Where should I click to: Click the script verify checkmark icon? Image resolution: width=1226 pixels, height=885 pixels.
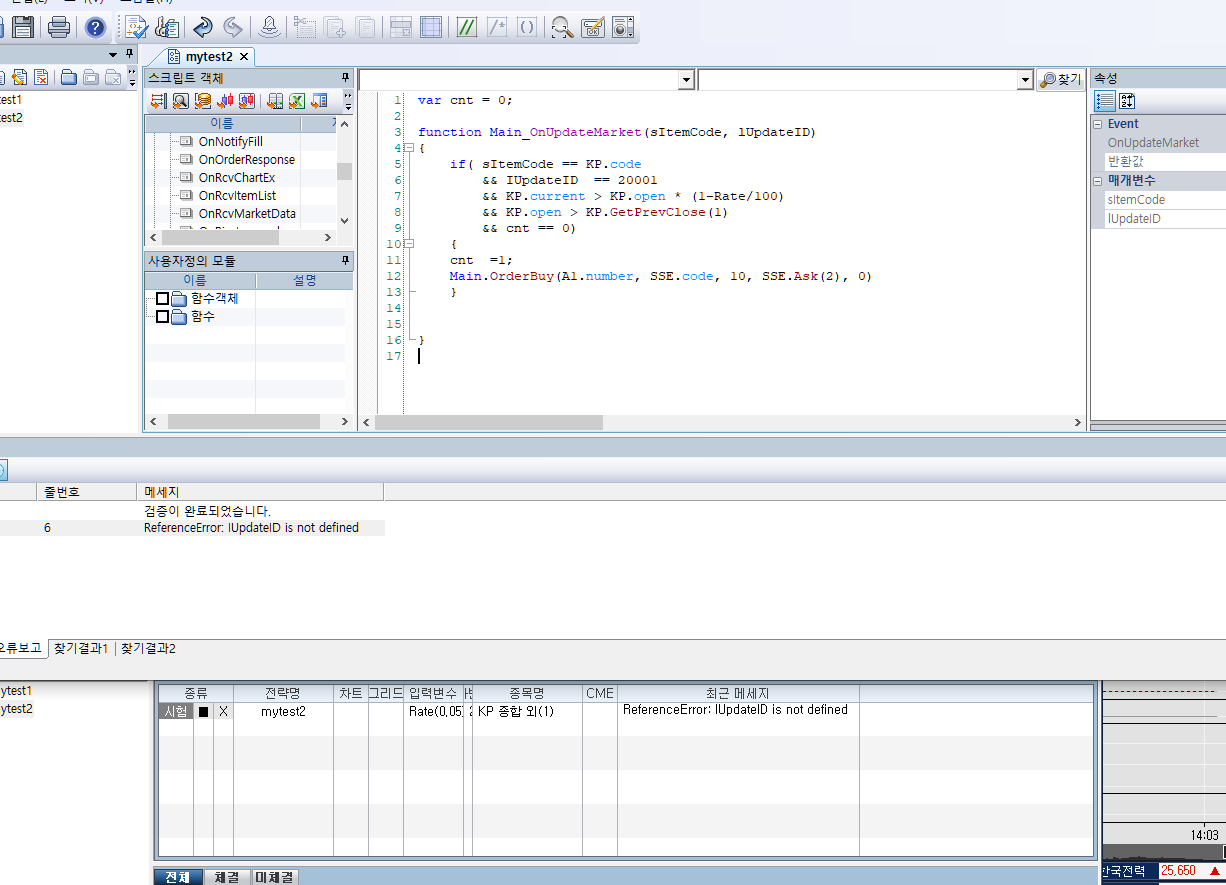point(136,27)
